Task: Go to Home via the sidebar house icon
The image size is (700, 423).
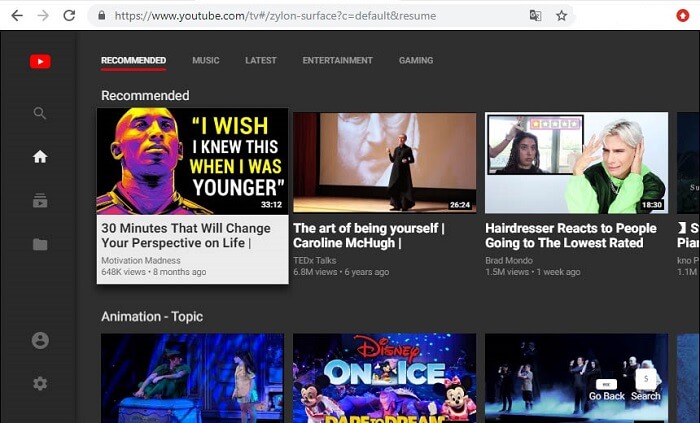Action: (40, 156)
